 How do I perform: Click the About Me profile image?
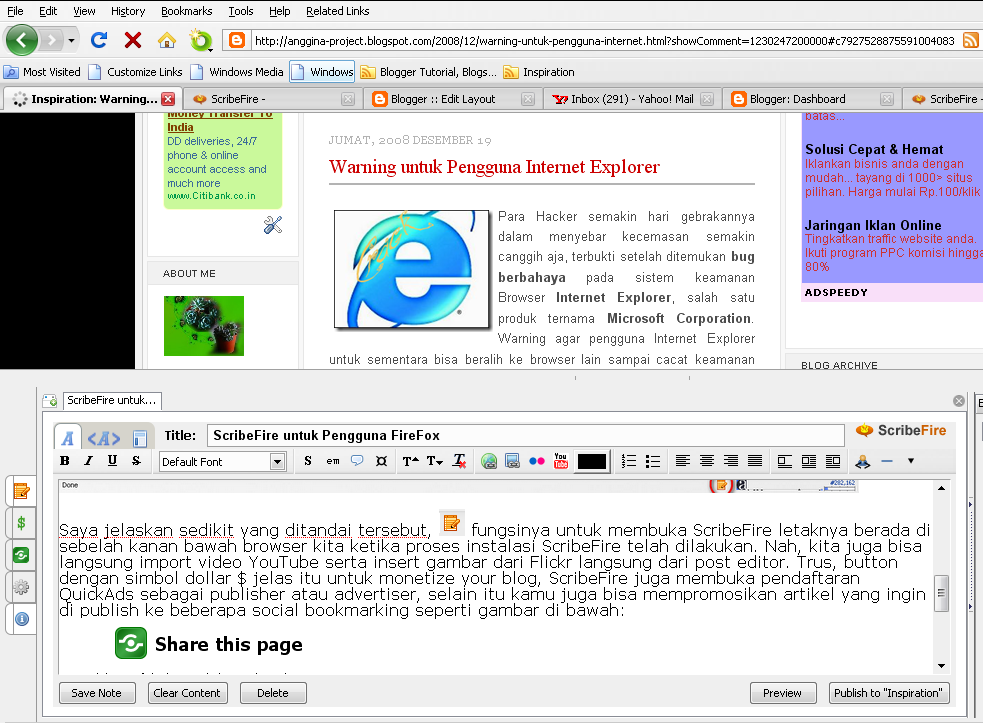[204, 326]
